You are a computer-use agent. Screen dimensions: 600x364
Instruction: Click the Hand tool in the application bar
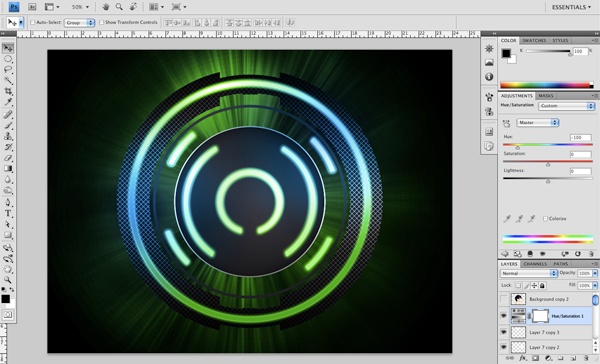tap(106, 7)
